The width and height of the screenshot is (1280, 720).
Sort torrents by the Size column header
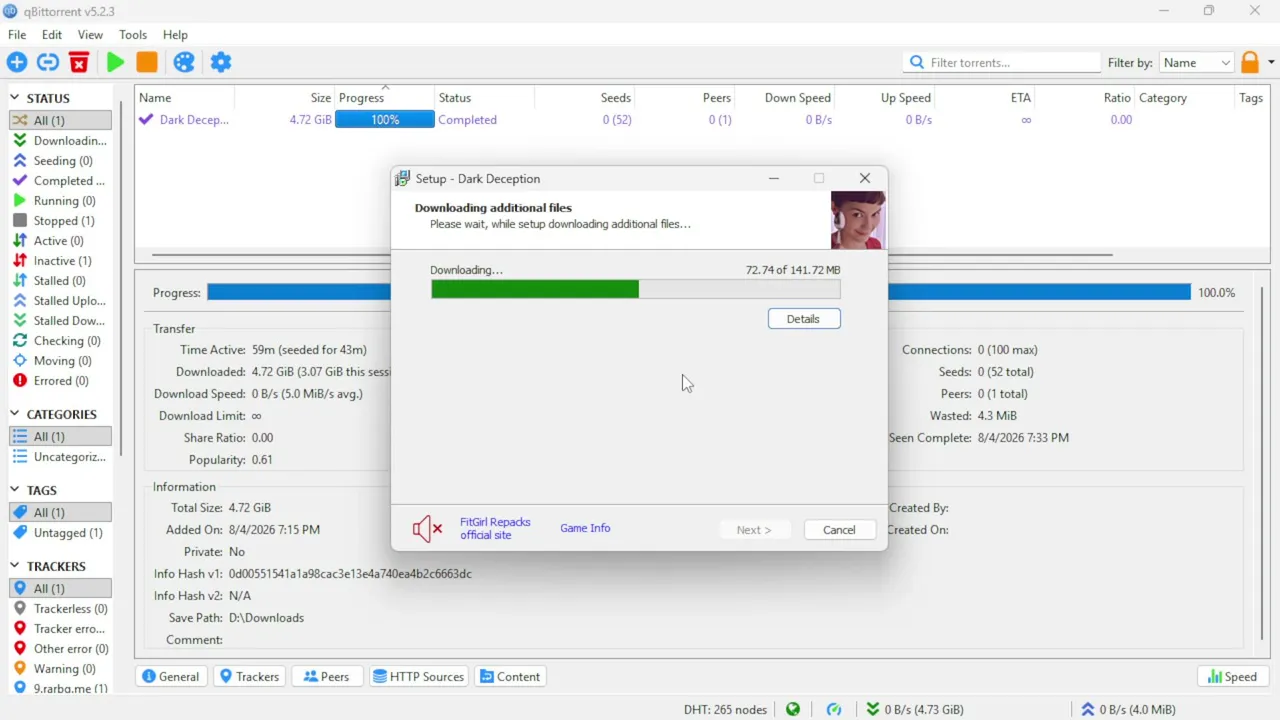(x=284, y=98)
